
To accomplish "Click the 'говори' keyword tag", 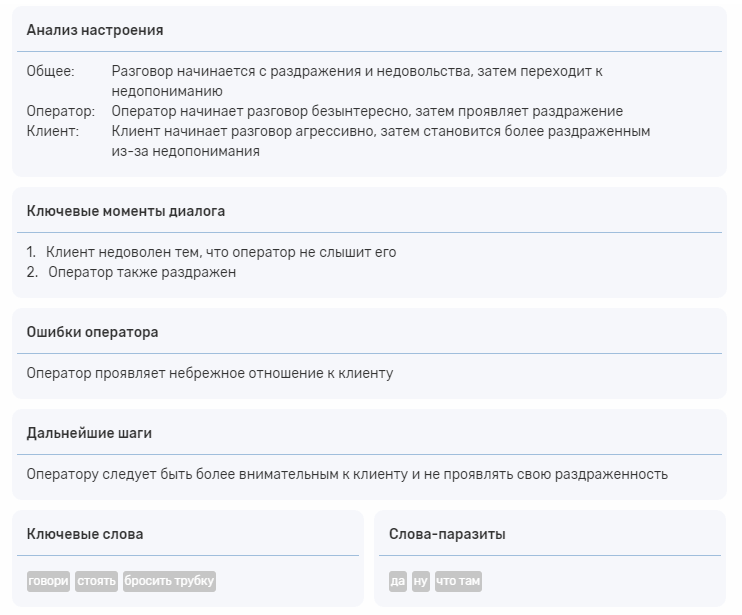I will pos(49,581).
